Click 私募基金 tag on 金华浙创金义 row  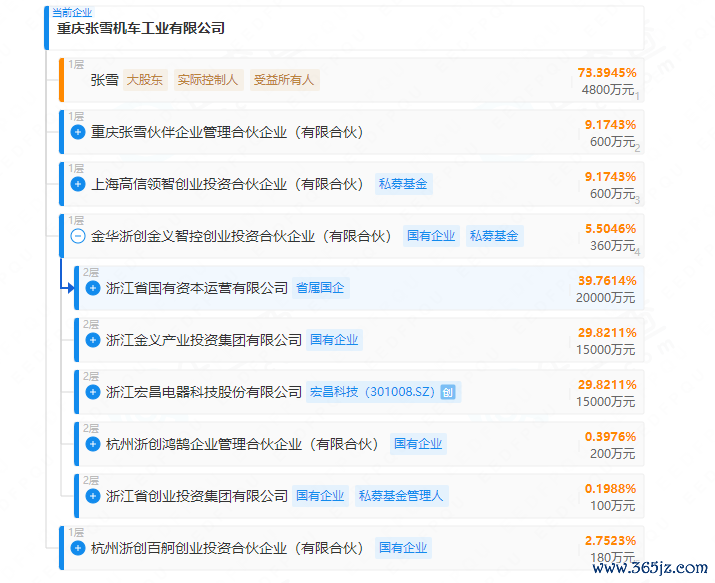click(495, 236)
